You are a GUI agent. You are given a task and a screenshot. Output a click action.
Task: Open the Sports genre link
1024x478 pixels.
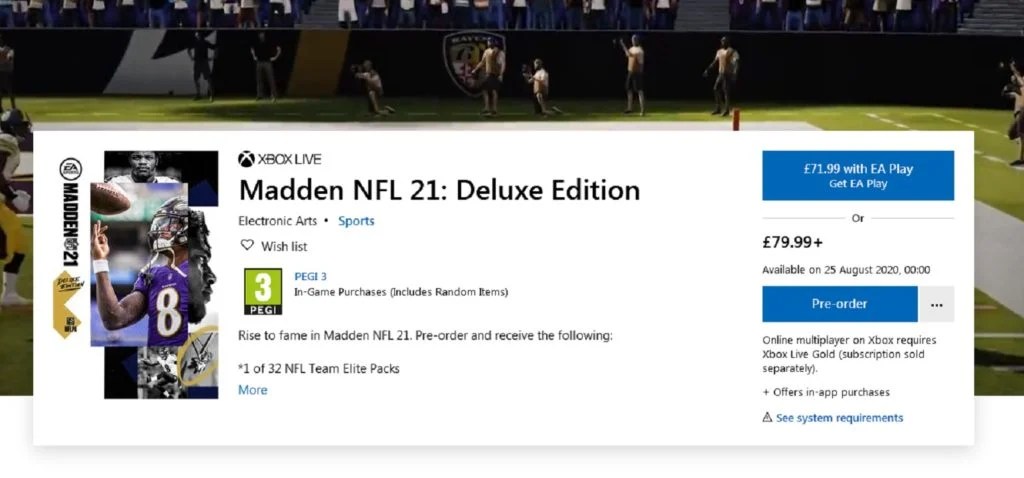click(x=357, y=221)
